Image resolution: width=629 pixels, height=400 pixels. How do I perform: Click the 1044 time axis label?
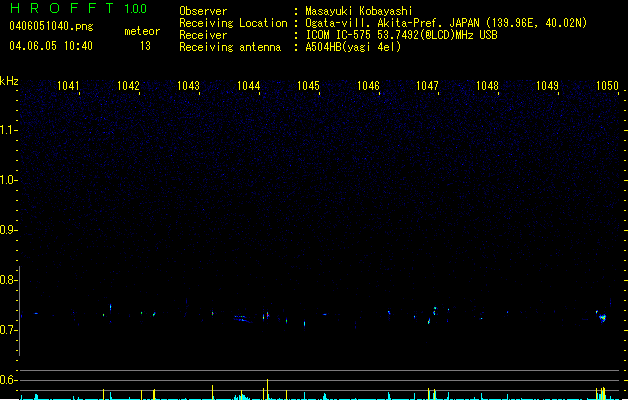click(248, 86)
